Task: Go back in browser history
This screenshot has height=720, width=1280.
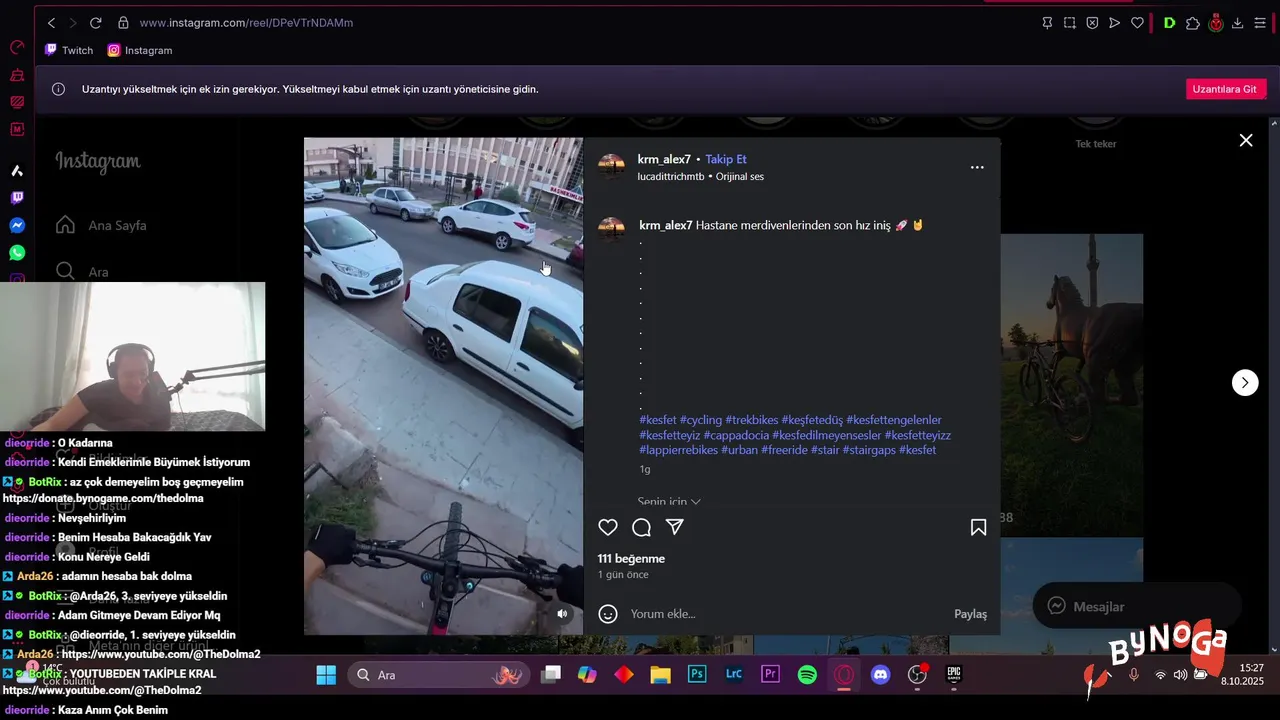Action: (x=51, y=22)
